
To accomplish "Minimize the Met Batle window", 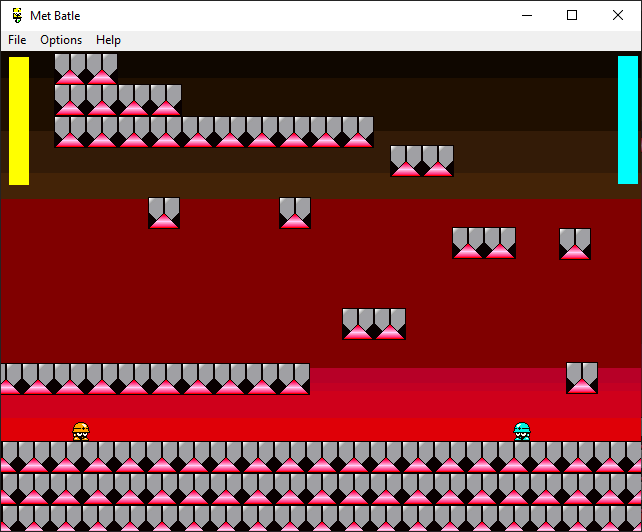I will coord(527,16).
